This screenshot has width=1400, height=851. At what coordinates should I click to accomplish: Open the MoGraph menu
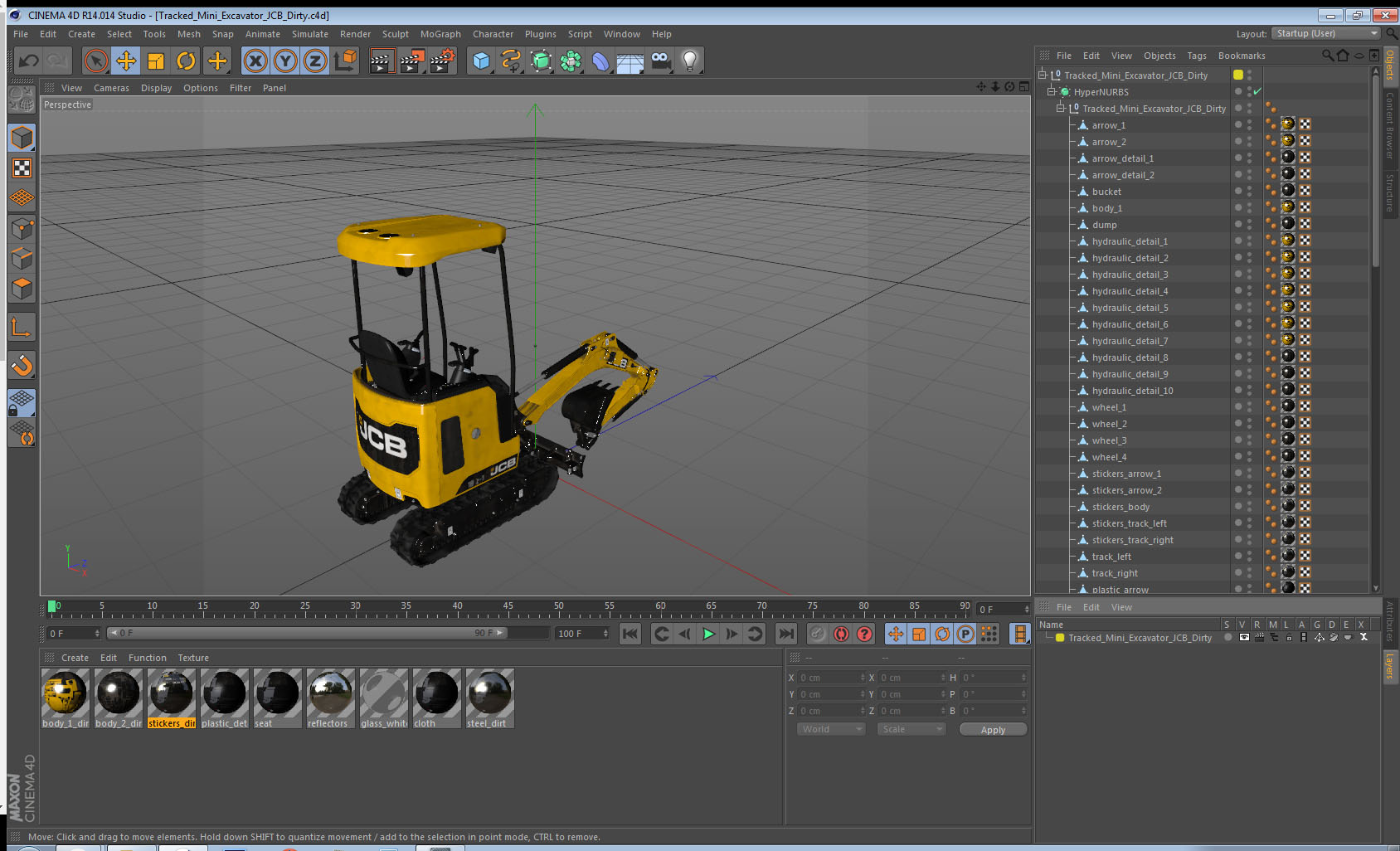pos(440,34)
